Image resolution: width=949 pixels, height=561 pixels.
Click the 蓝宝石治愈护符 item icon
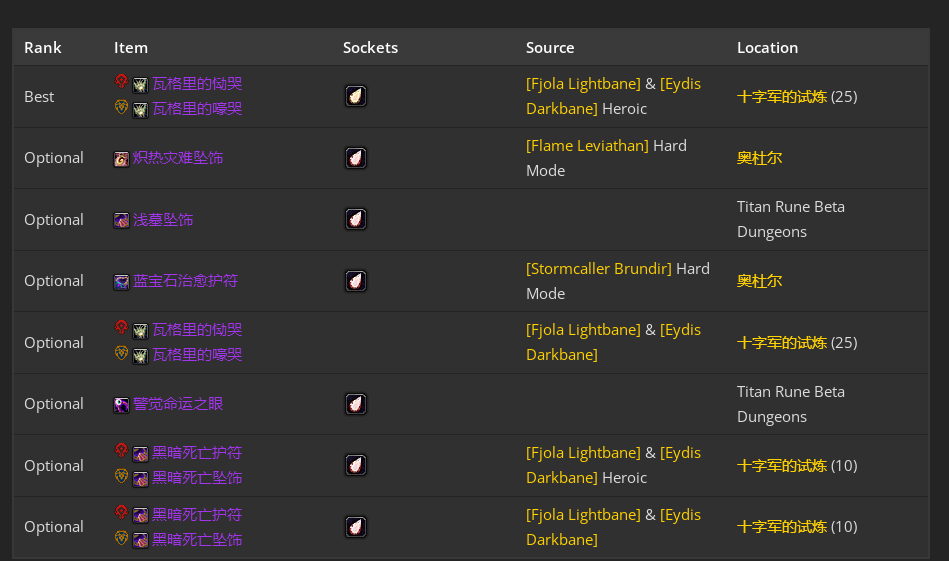click(x=121, y=281)
